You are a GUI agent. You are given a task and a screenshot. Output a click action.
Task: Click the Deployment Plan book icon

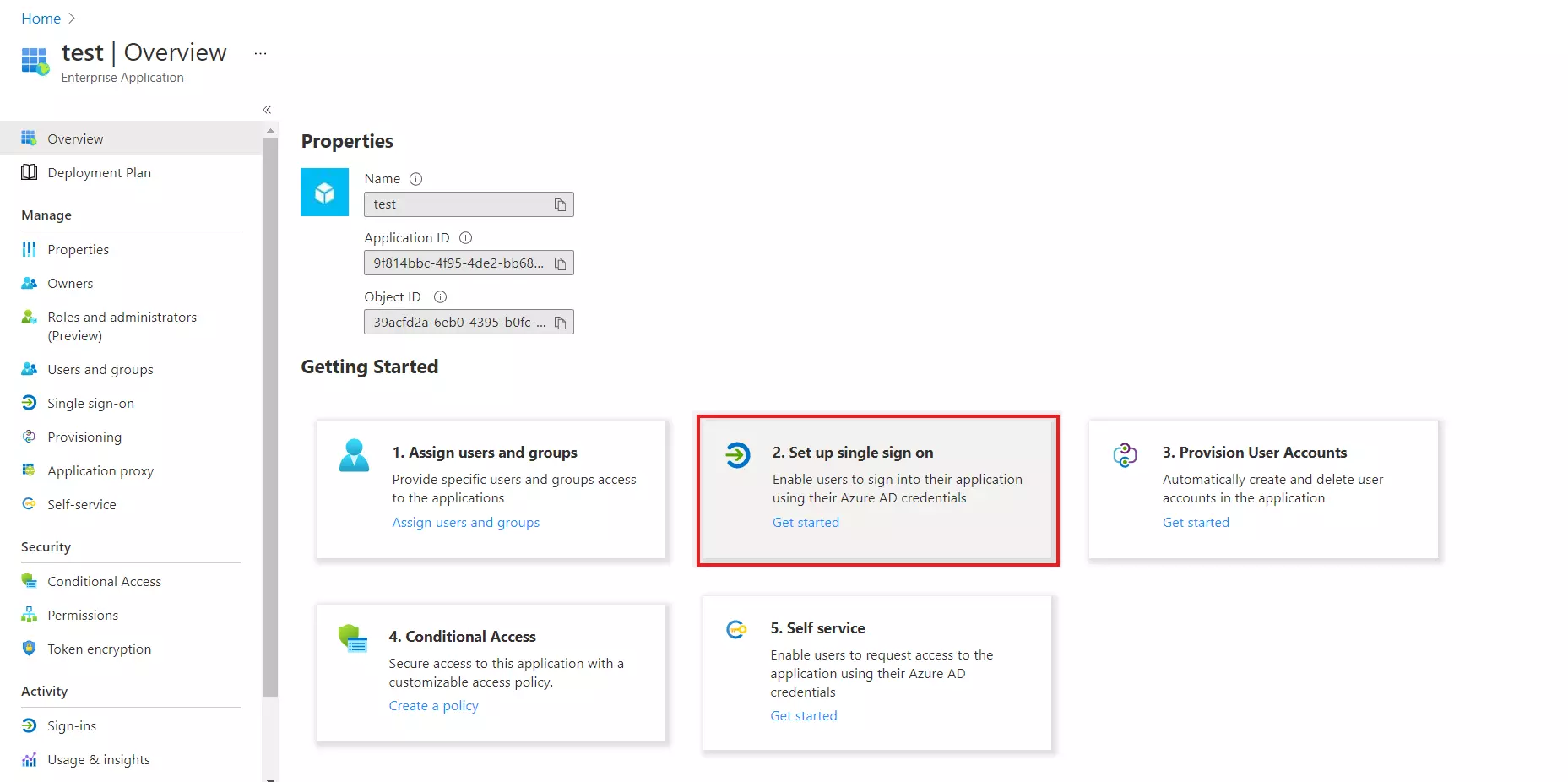[29, 172]
